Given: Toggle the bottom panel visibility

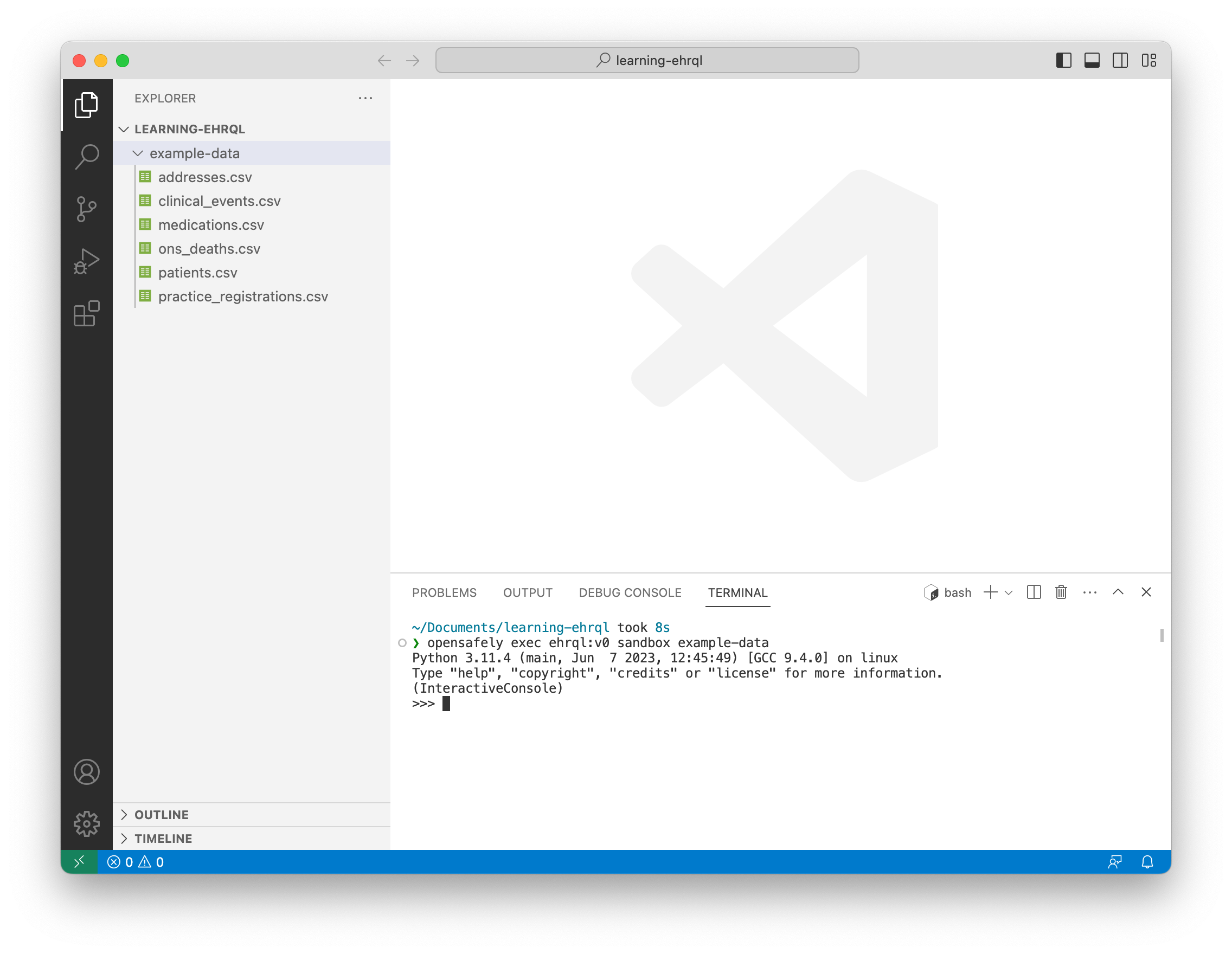Looking at the screenshot, I should point(1092,60).
